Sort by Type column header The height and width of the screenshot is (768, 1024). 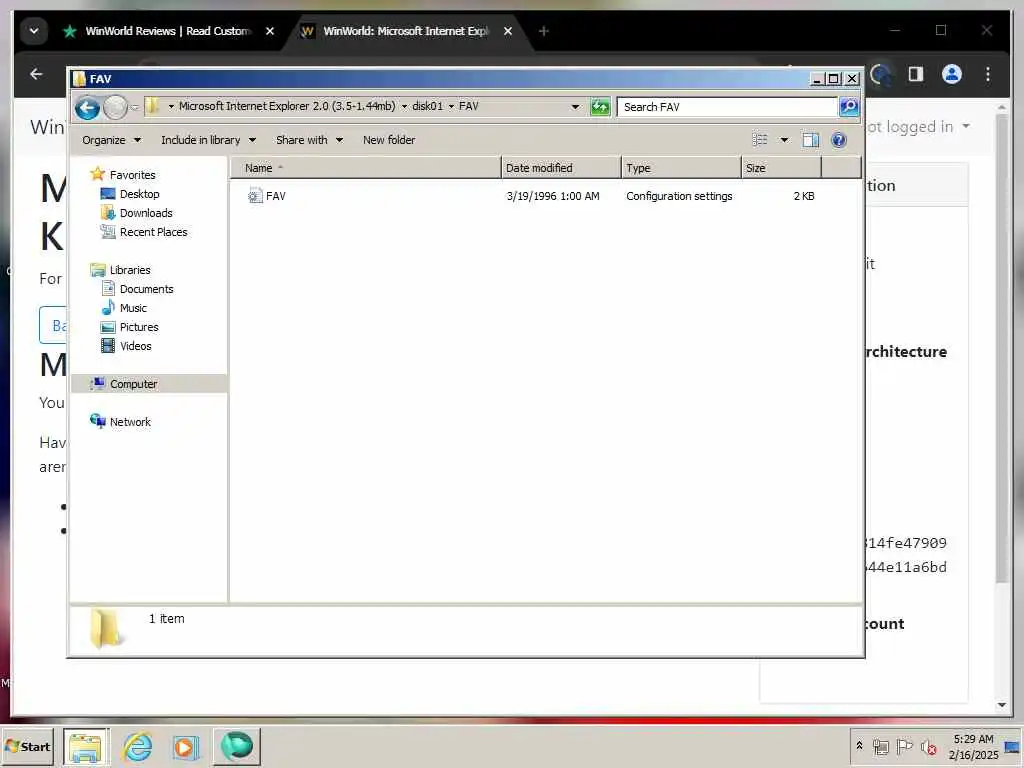[681, 168]
